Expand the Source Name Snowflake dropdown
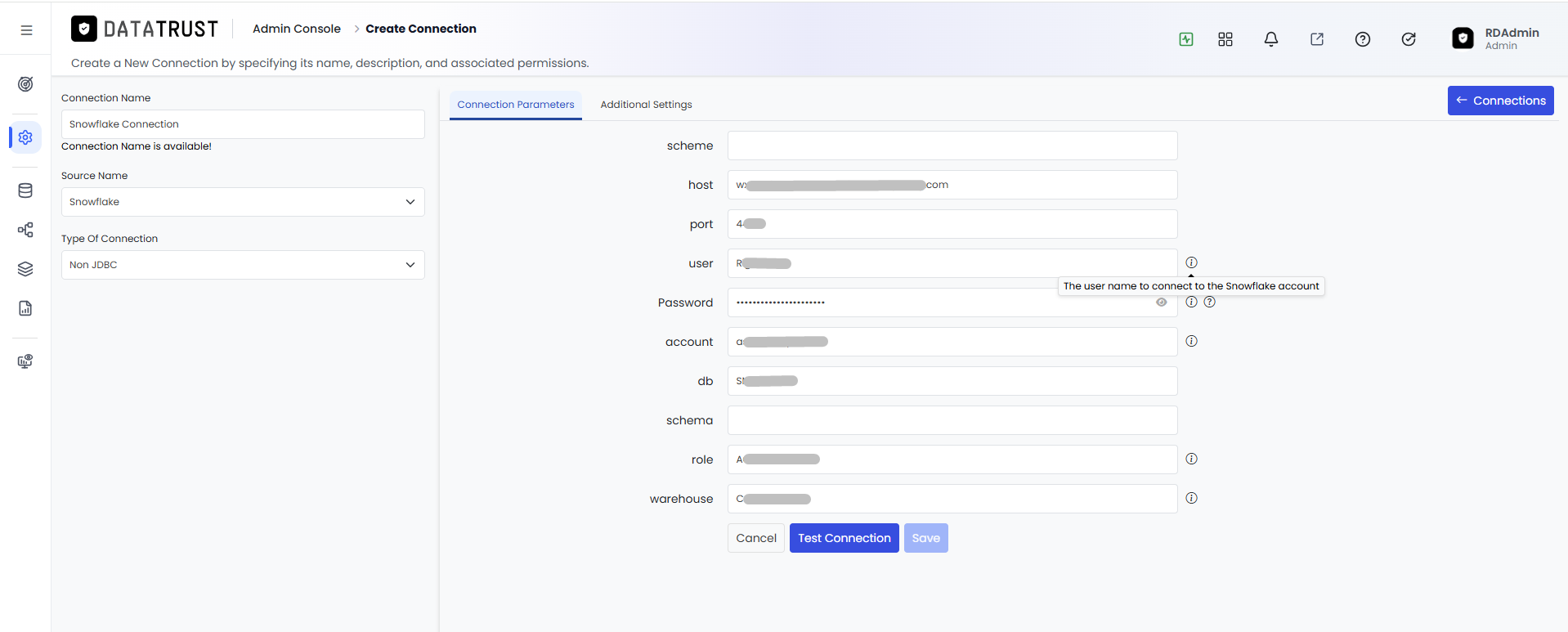 [243, 202]
